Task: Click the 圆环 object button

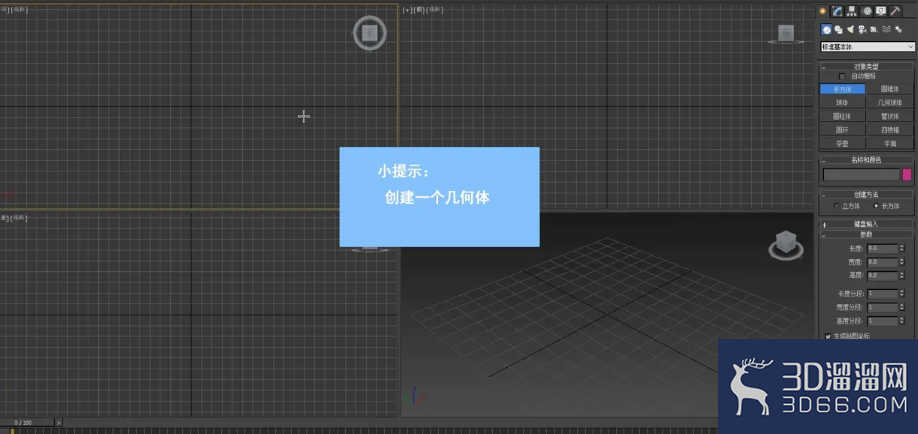Action: coord(842,129)
